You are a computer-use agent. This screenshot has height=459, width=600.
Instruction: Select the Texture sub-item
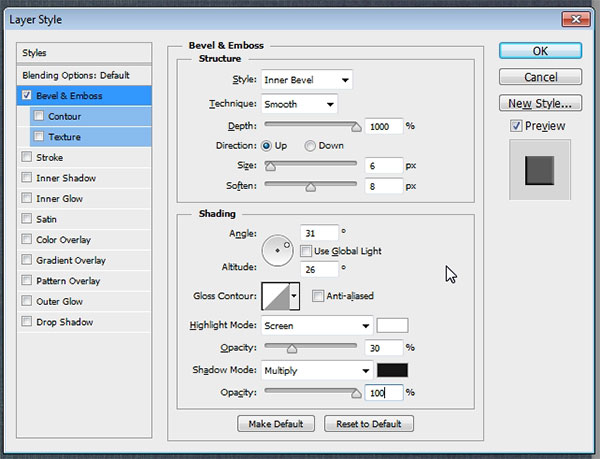[64, 137]
